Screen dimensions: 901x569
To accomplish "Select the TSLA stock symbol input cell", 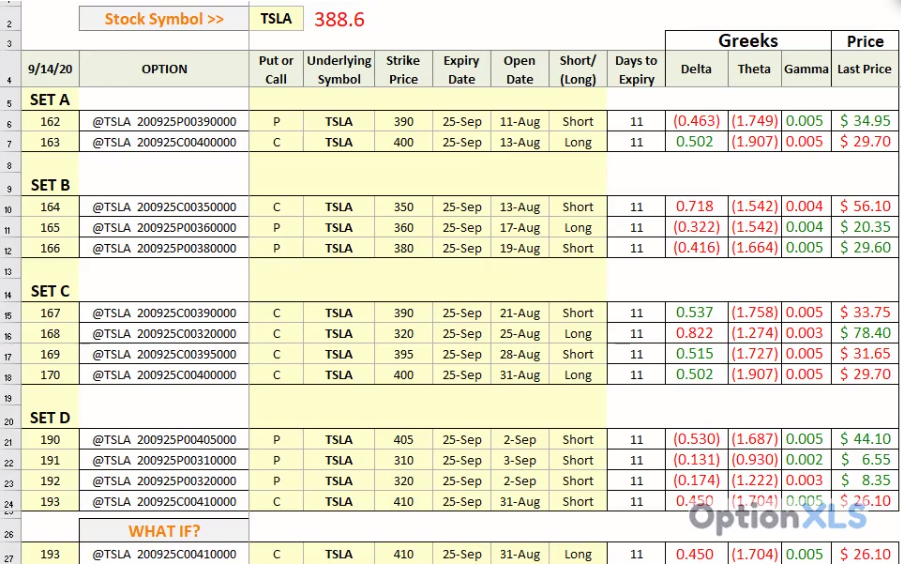I will (x=276, y=19).
